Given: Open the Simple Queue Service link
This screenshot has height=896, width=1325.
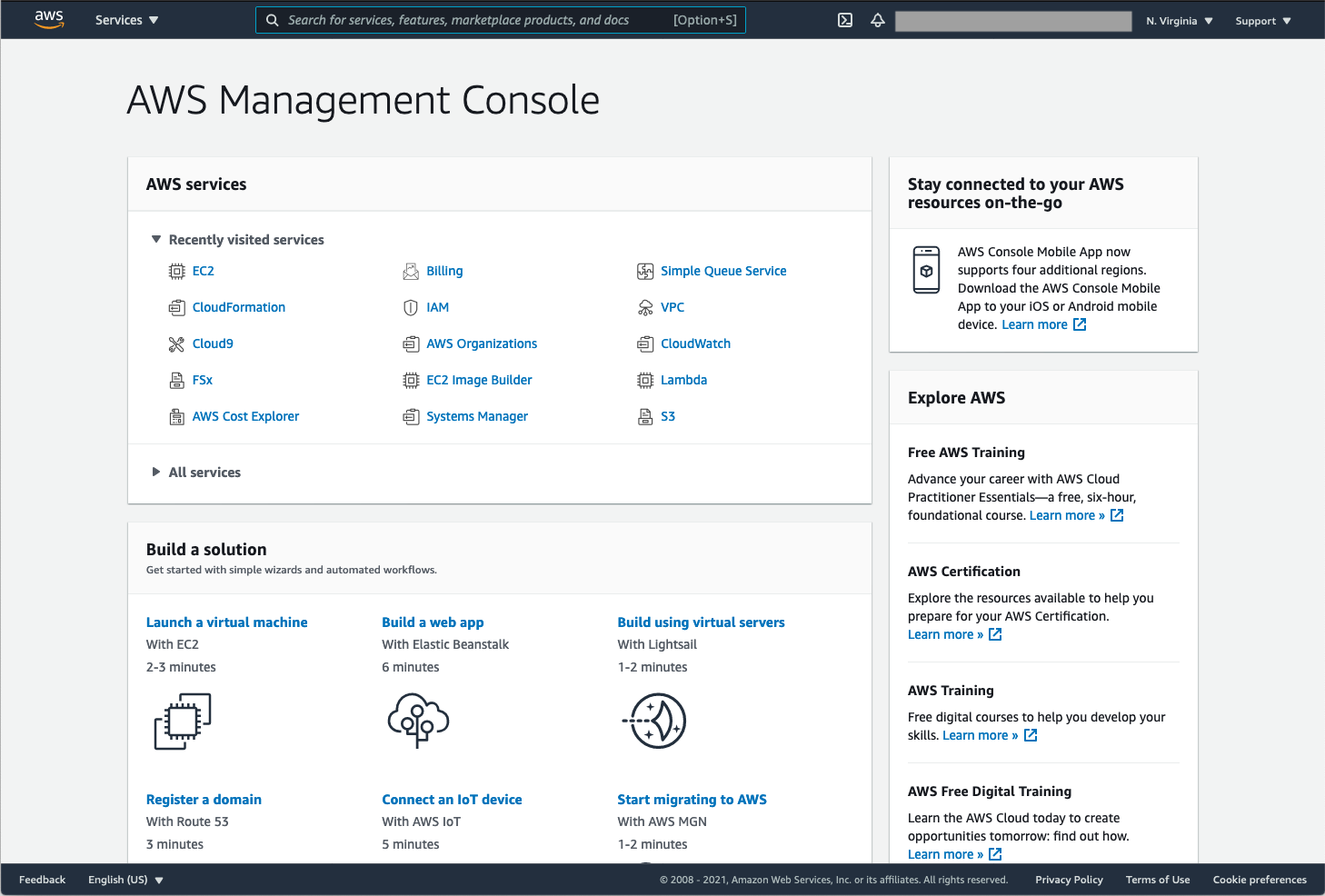Looking at the screenshot, I should click(x=723, y=271).
